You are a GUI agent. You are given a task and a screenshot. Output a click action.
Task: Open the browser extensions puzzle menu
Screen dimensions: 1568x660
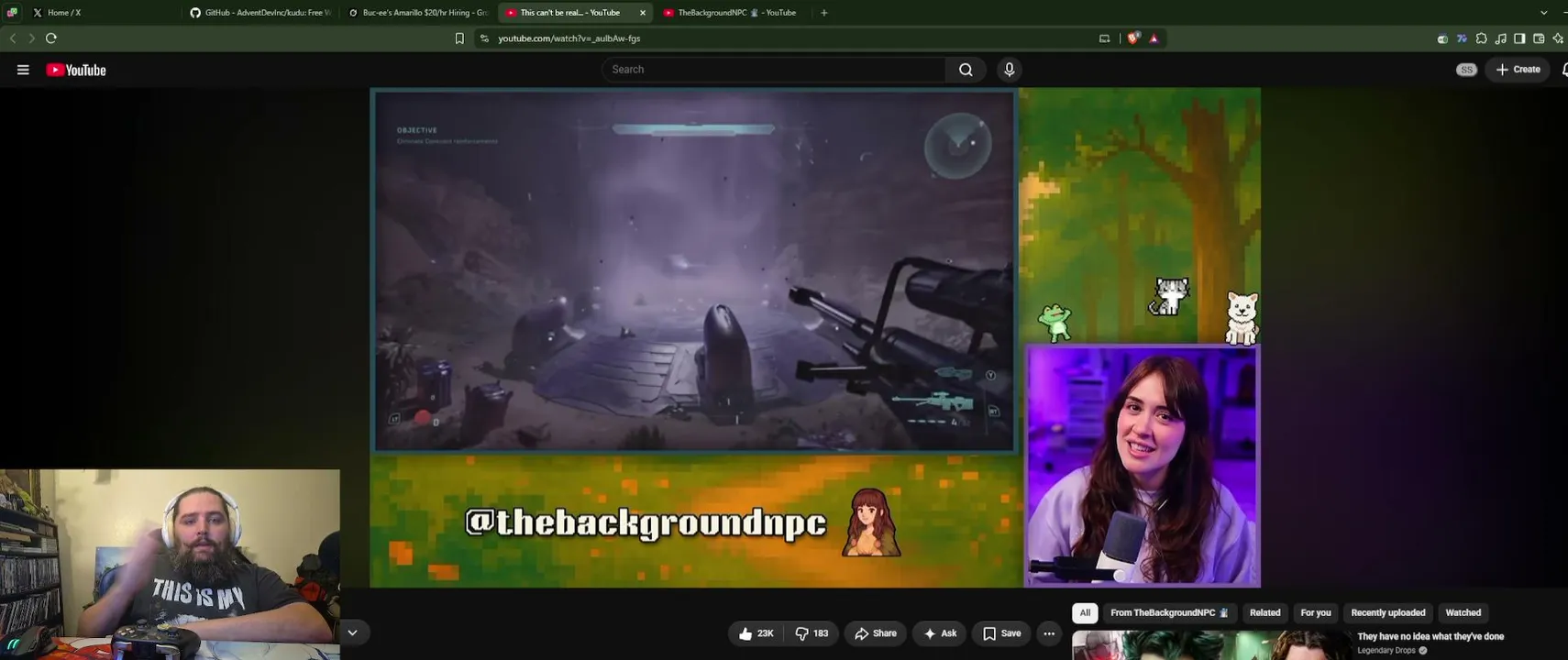pos(1482,38)
